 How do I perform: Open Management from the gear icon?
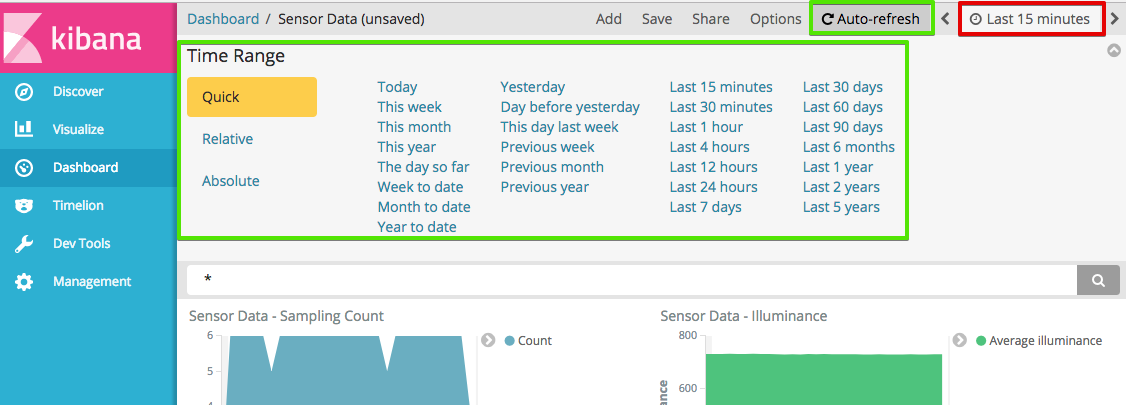pos(24,281)
